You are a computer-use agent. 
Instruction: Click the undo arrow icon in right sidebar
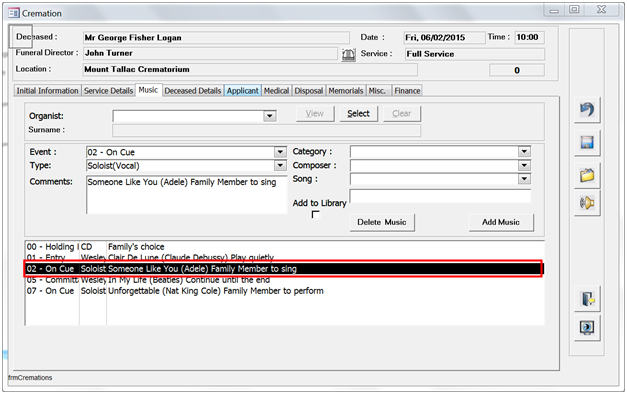pyautogui.click(x=587, y=110)
